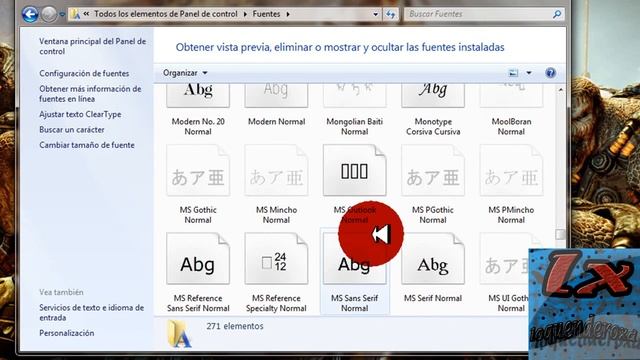Viewport: 640px width, 360px height.
Task: Select the MS Outlook Normal font icon
Action: click(x=355, y=171)
